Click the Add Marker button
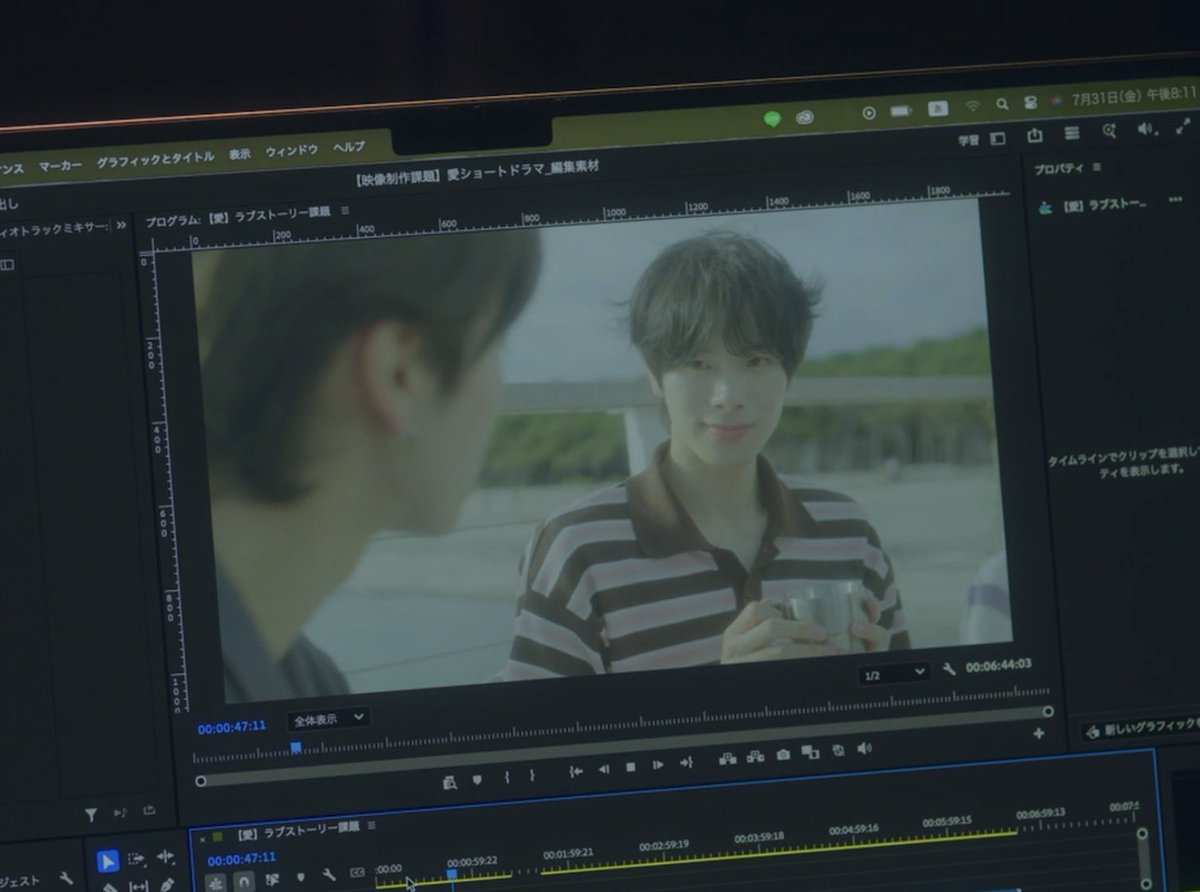1200x892 pixels. click(477, 779)
